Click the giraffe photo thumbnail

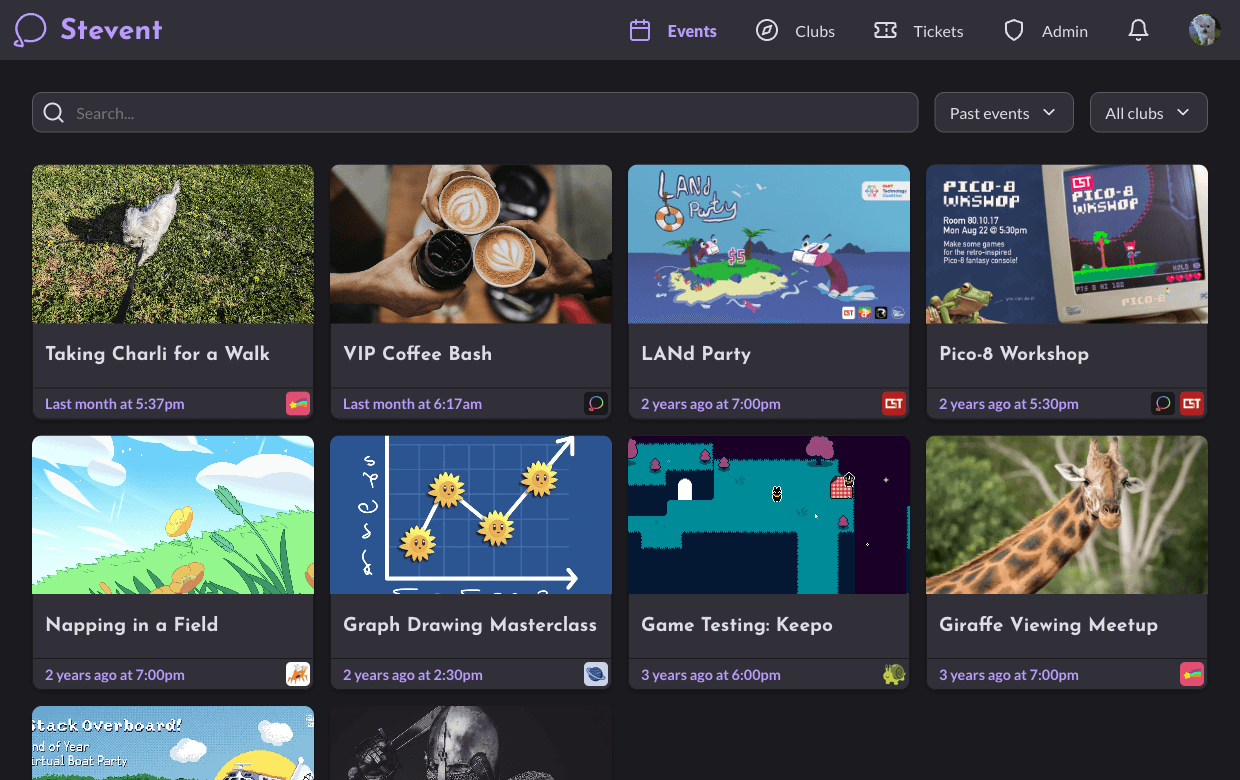coord(1067,515)
